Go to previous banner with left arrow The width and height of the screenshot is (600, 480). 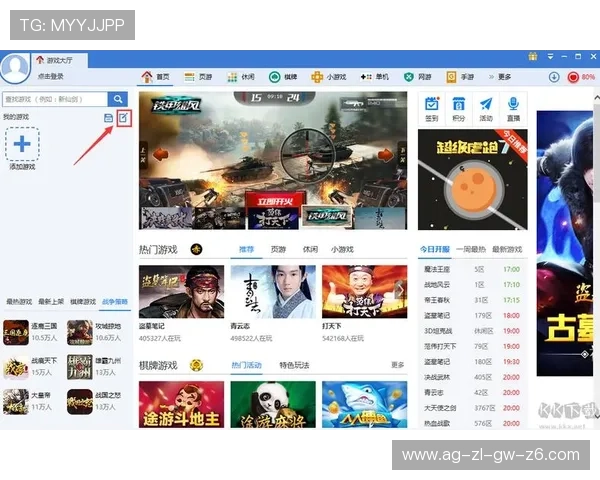[160, 155]
